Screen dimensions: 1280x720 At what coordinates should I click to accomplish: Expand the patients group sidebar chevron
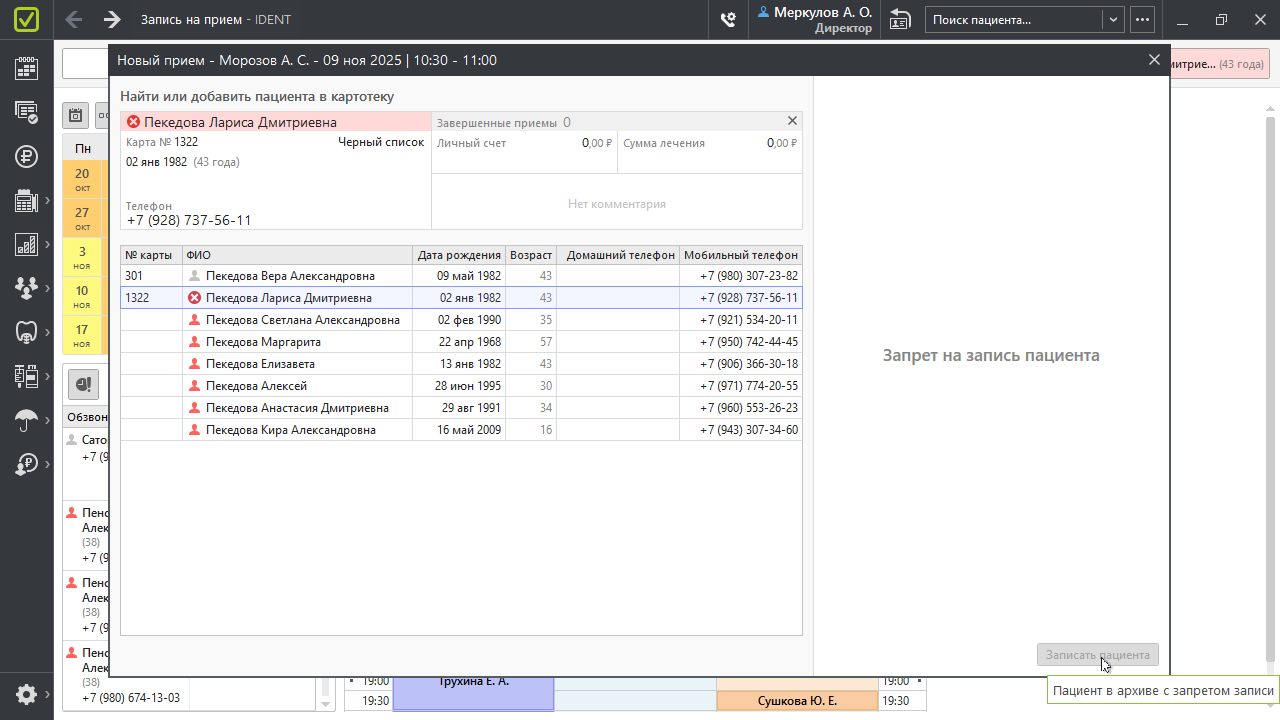coord(47,288)
